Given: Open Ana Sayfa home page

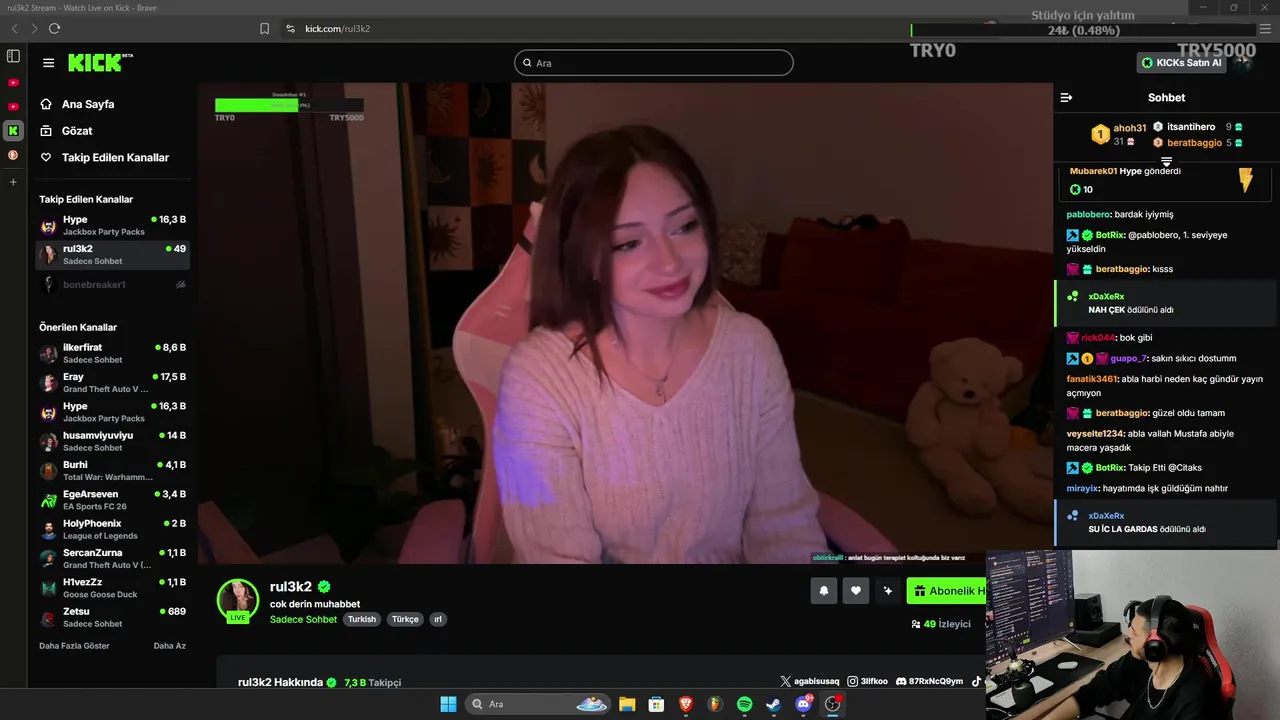Looking at the screenshot, I should point(77,104).
